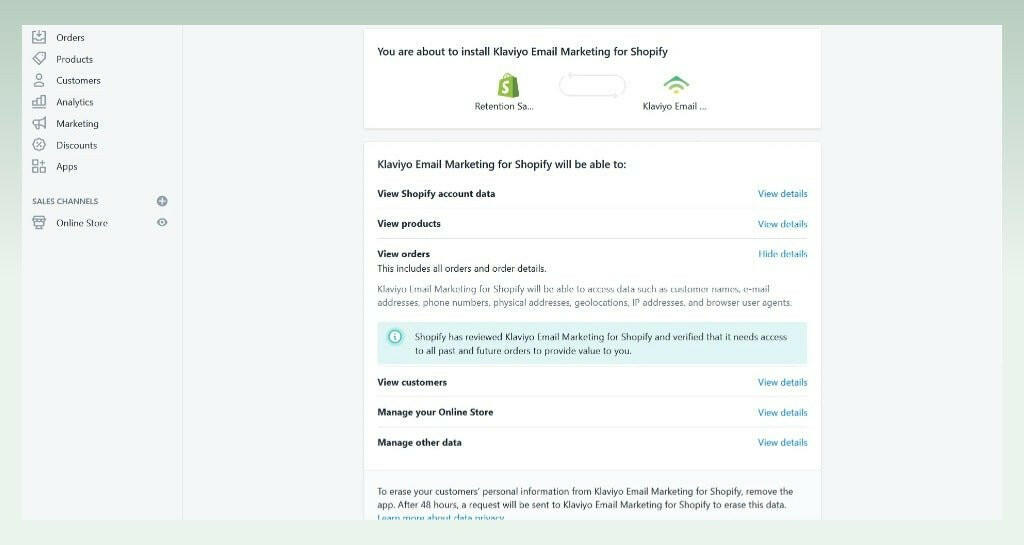Click the Klaviyo green signal logo
The width and height of the screenshot is (1024, 545).
click(676, 85)
